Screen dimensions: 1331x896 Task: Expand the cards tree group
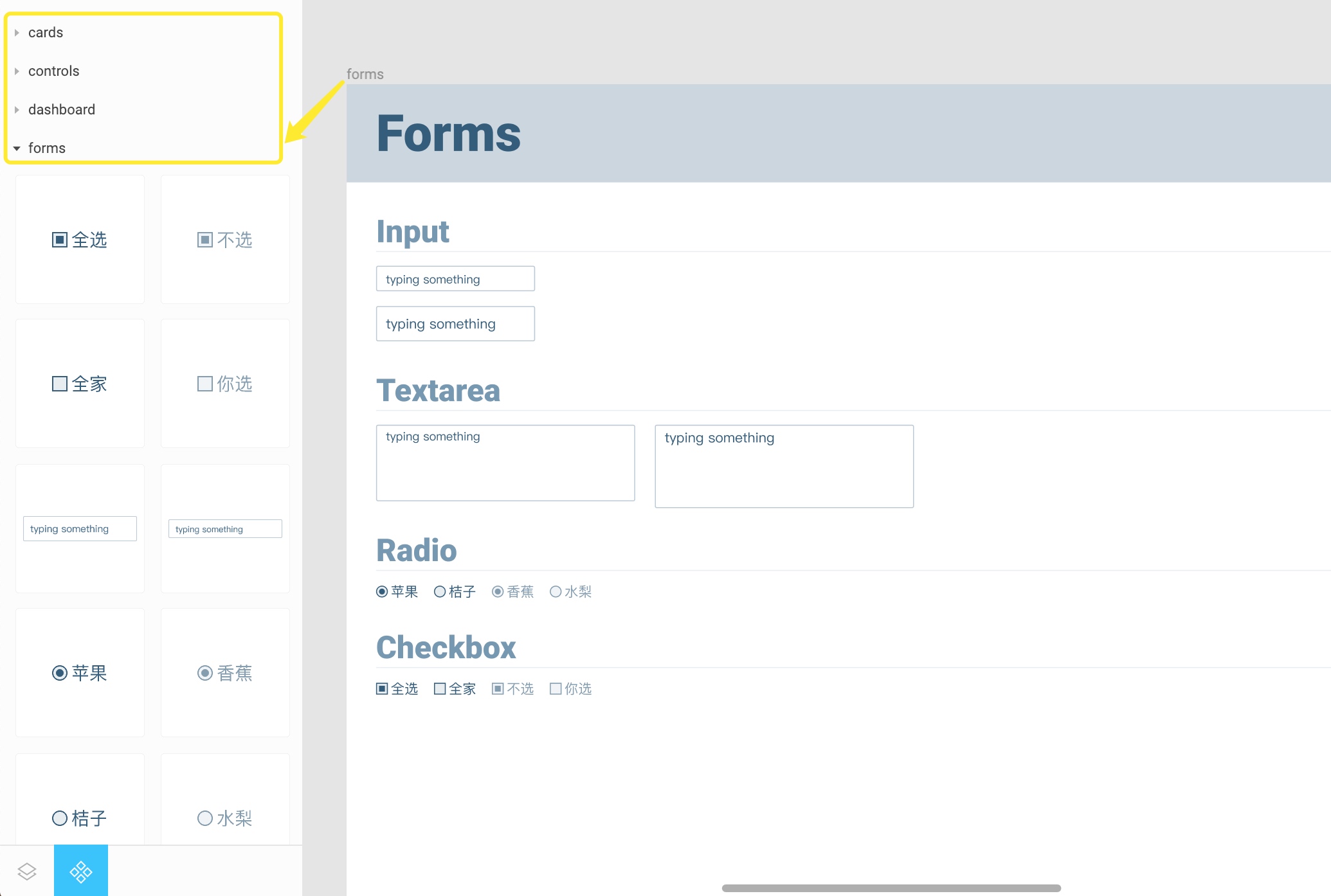(x=17, y=33)
